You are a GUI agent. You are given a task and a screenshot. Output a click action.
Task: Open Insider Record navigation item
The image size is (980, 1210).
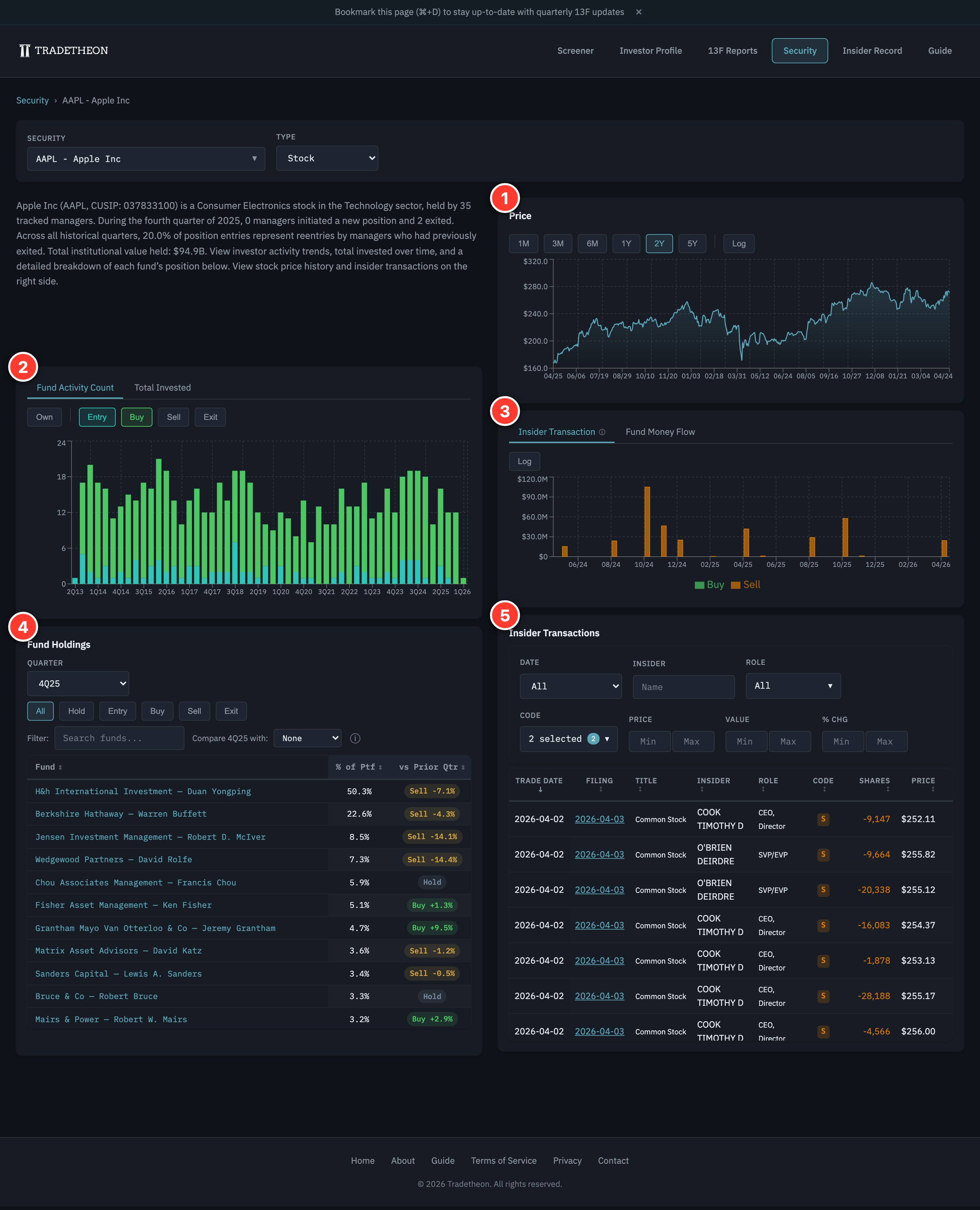[871, 51]
